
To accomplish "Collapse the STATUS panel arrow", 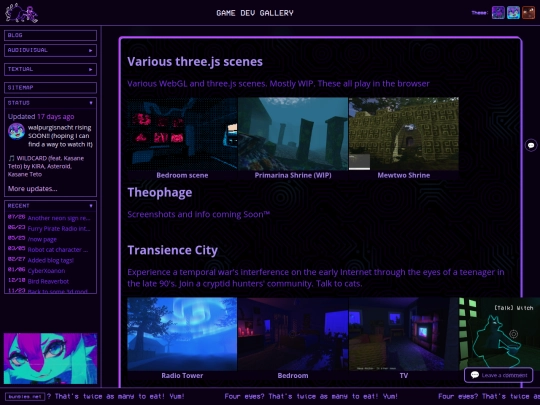I will click(x=91, y=103).
